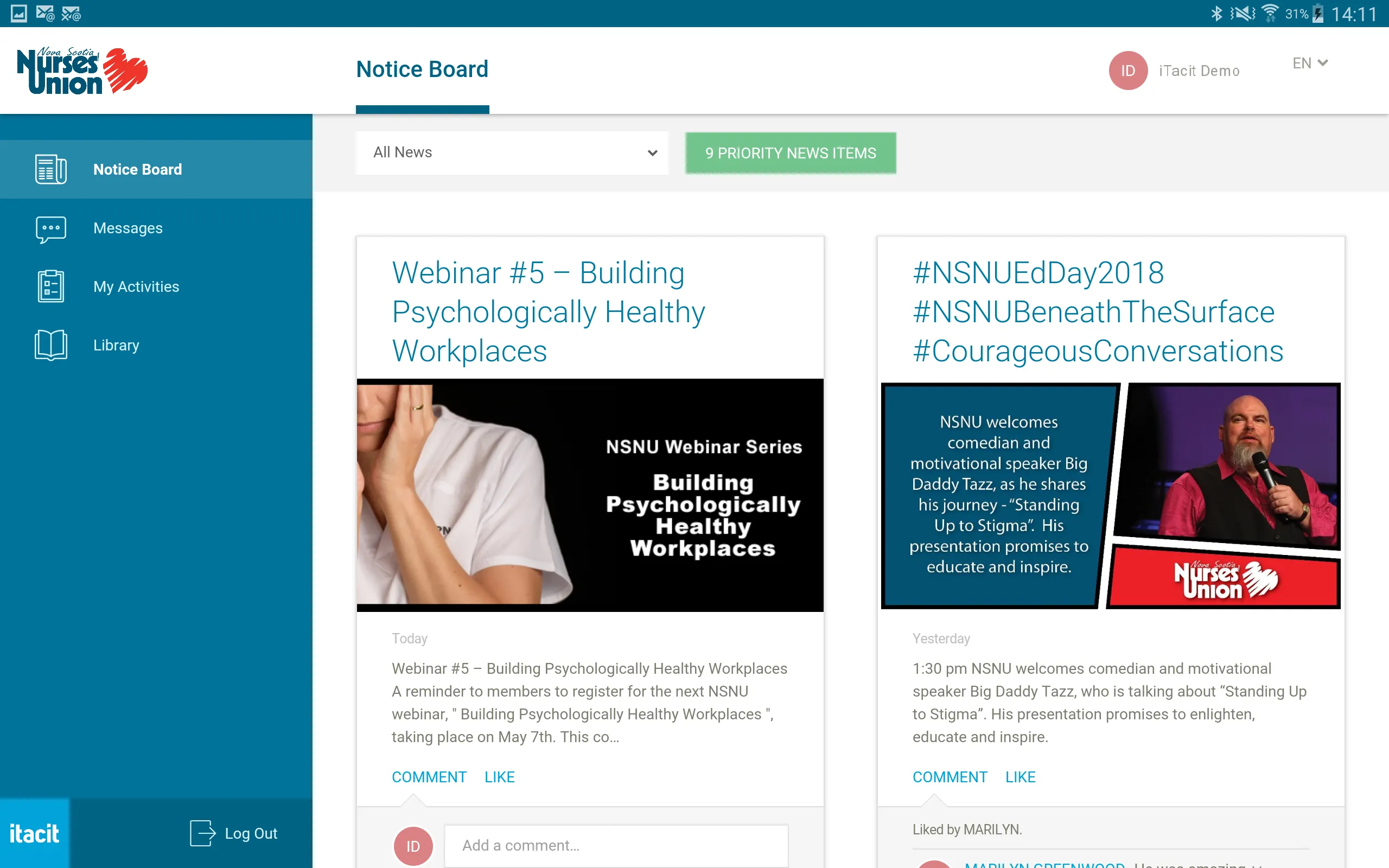Open the Webinar #5 article title
The image size is (1389, 868).
point(548,312)
